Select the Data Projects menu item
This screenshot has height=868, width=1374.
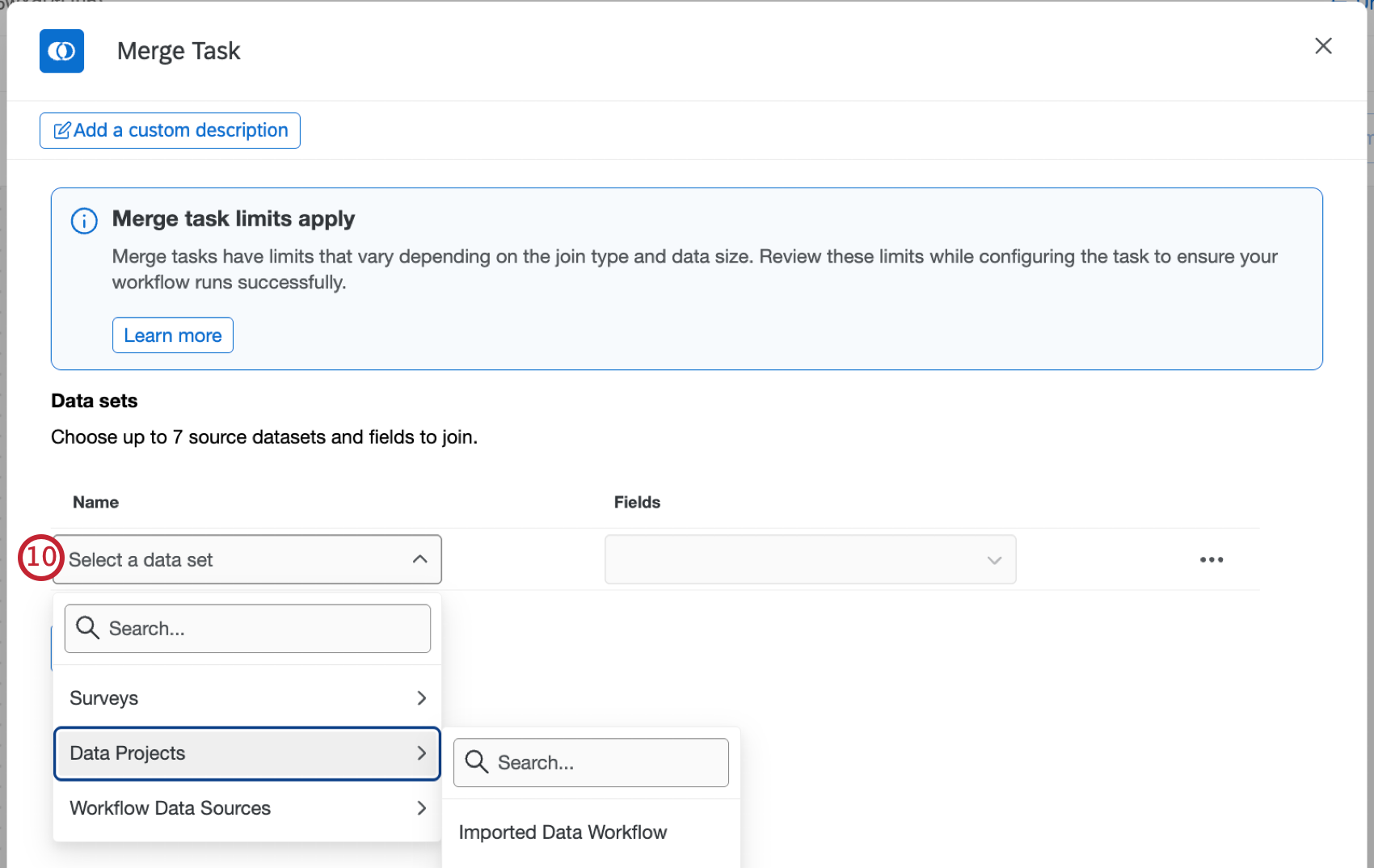click(247, 753)
